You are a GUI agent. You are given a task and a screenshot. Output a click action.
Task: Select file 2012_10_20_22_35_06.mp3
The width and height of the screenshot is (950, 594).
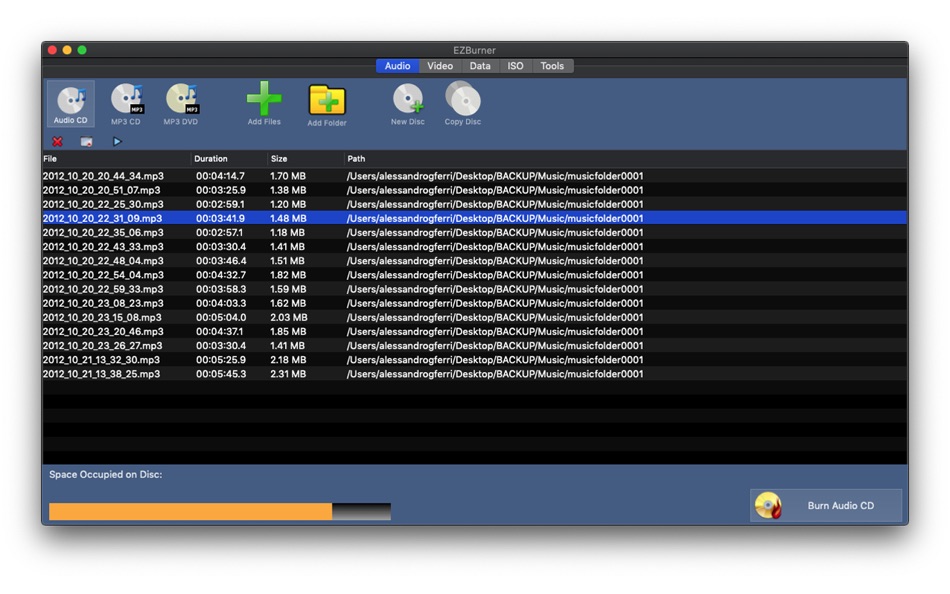(103, 233)
